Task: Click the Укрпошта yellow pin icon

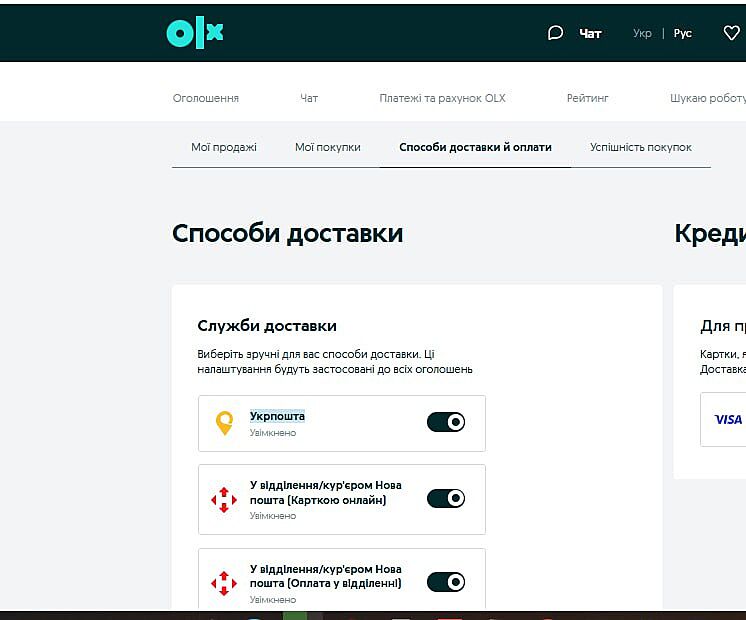Action: [x=225, y=423]
